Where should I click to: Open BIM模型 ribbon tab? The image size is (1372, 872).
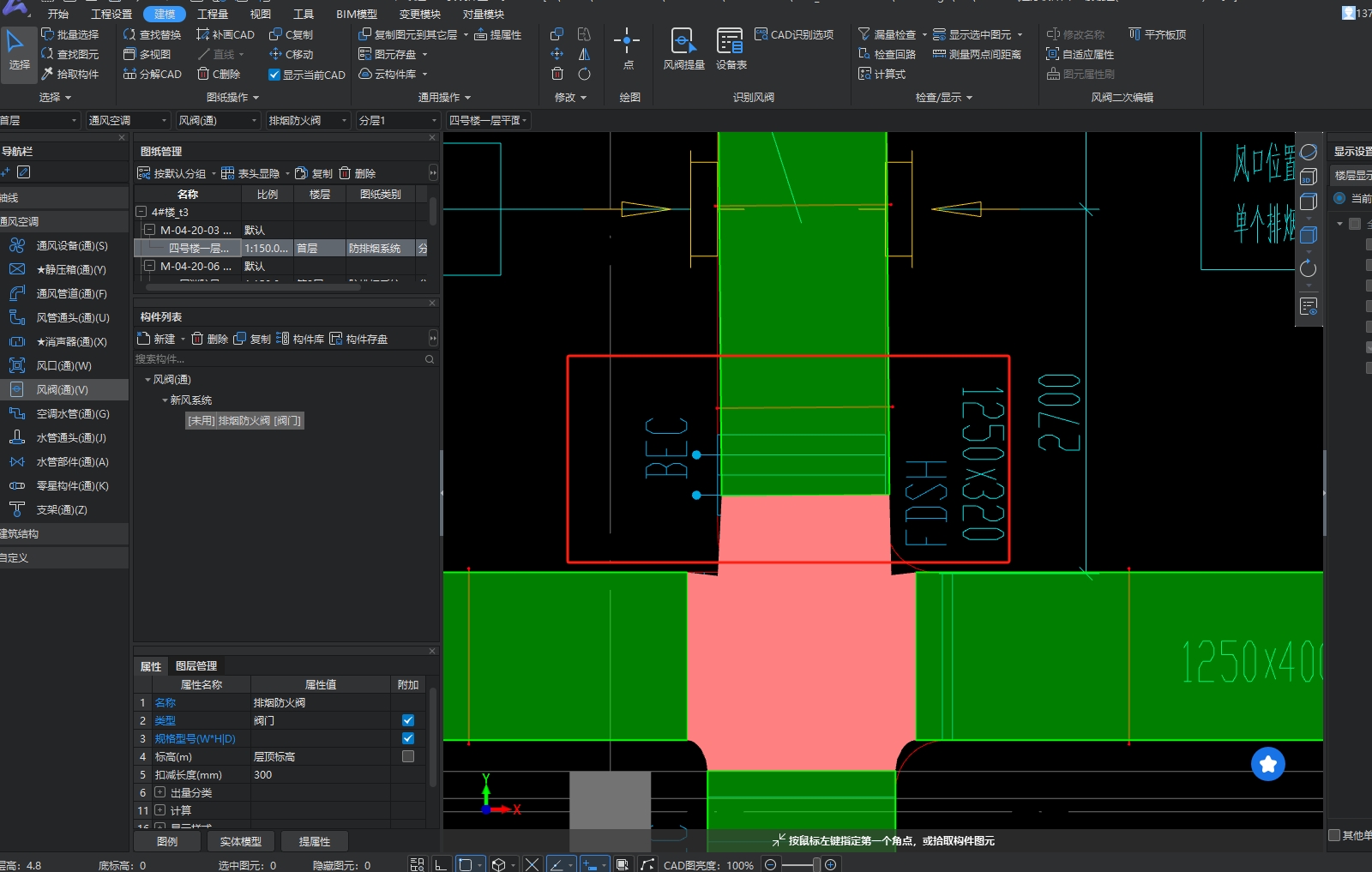(x=357, y=14)
